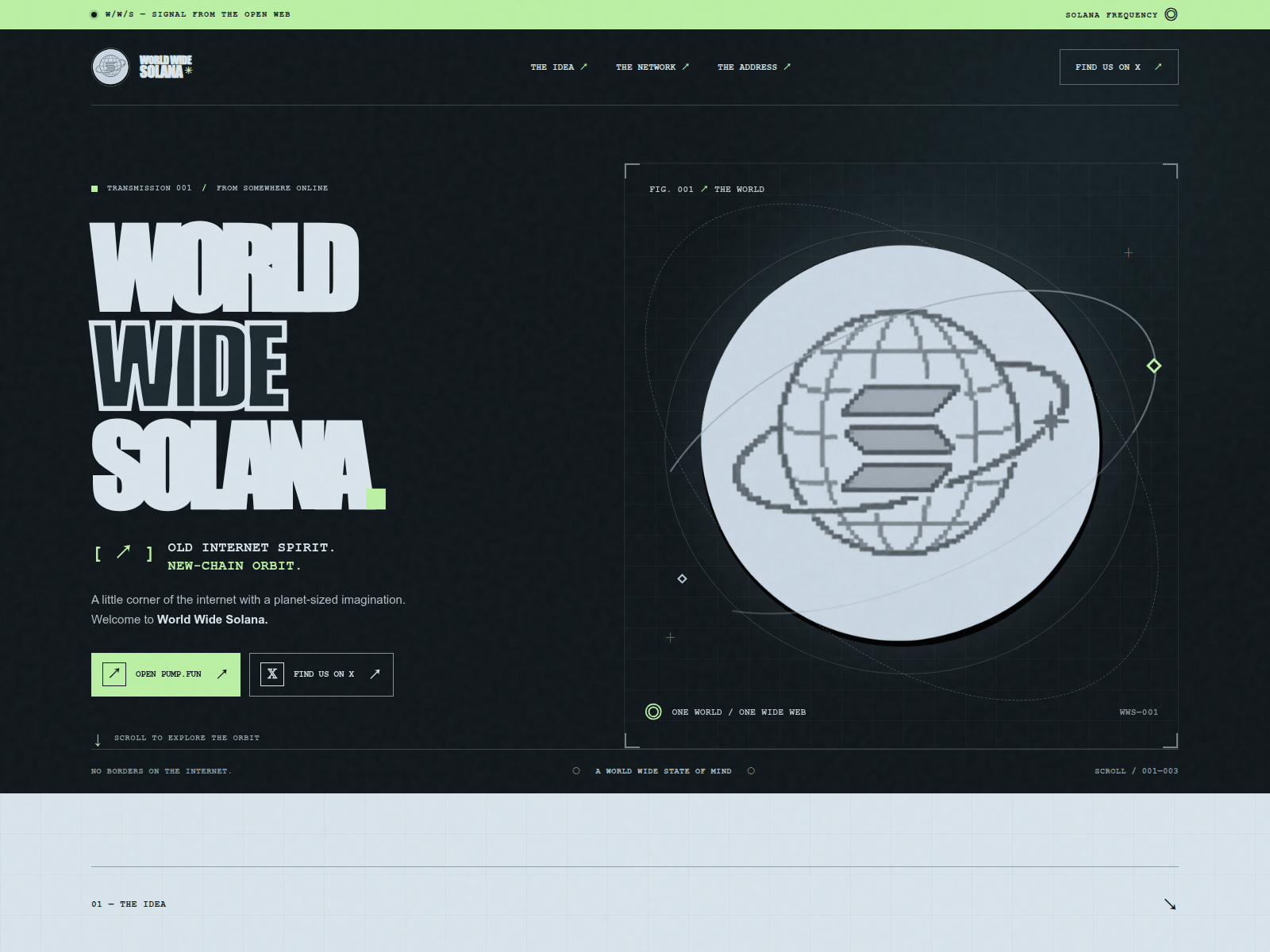1270x952 pixels.
Task: Click Open Pump.fun button
Action: click(x=166, y=674)
